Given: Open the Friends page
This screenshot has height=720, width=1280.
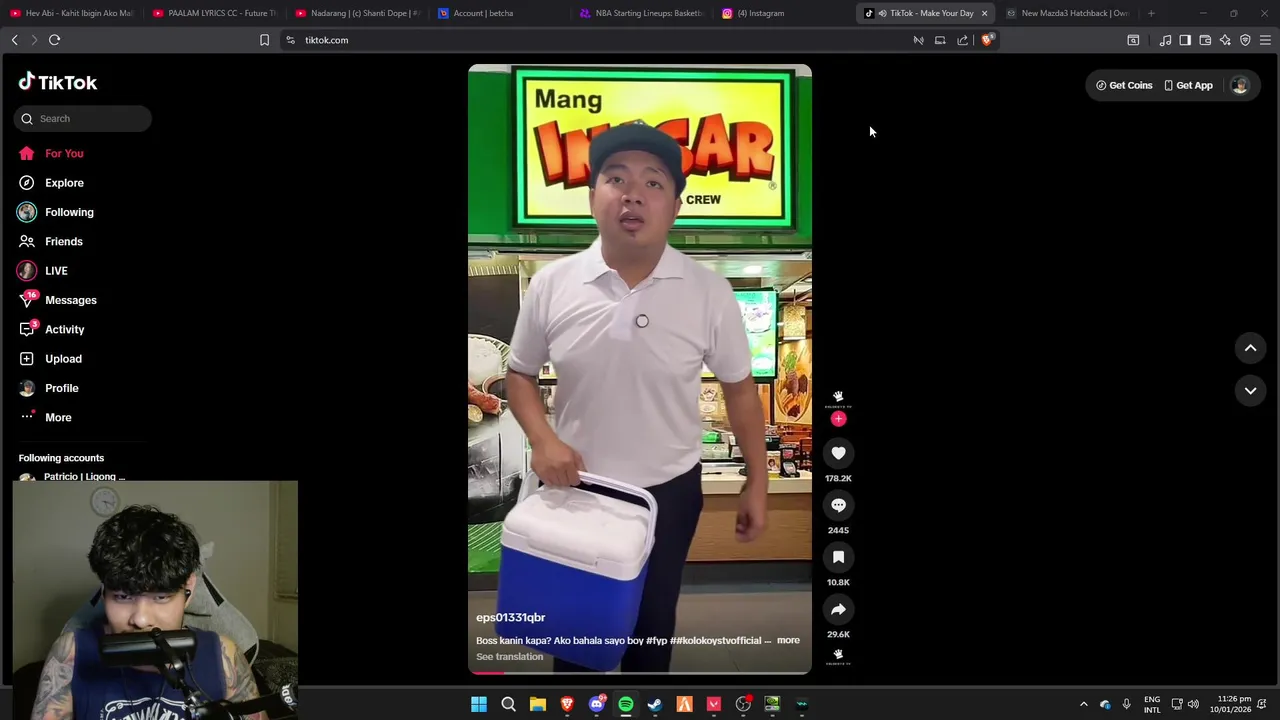Looking at the screenshot, I should (x=50, y=241).
